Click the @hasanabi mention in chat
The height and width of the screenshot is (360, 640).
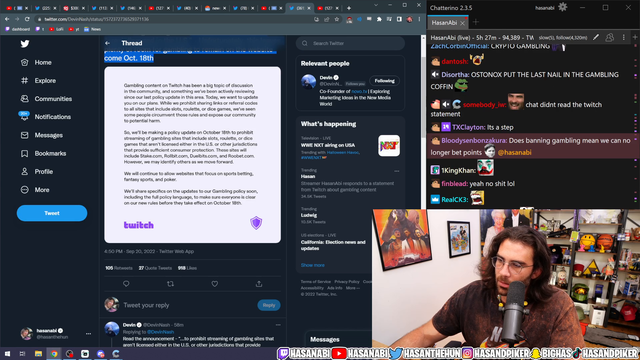pyautogui.click(x=514, y=153)
